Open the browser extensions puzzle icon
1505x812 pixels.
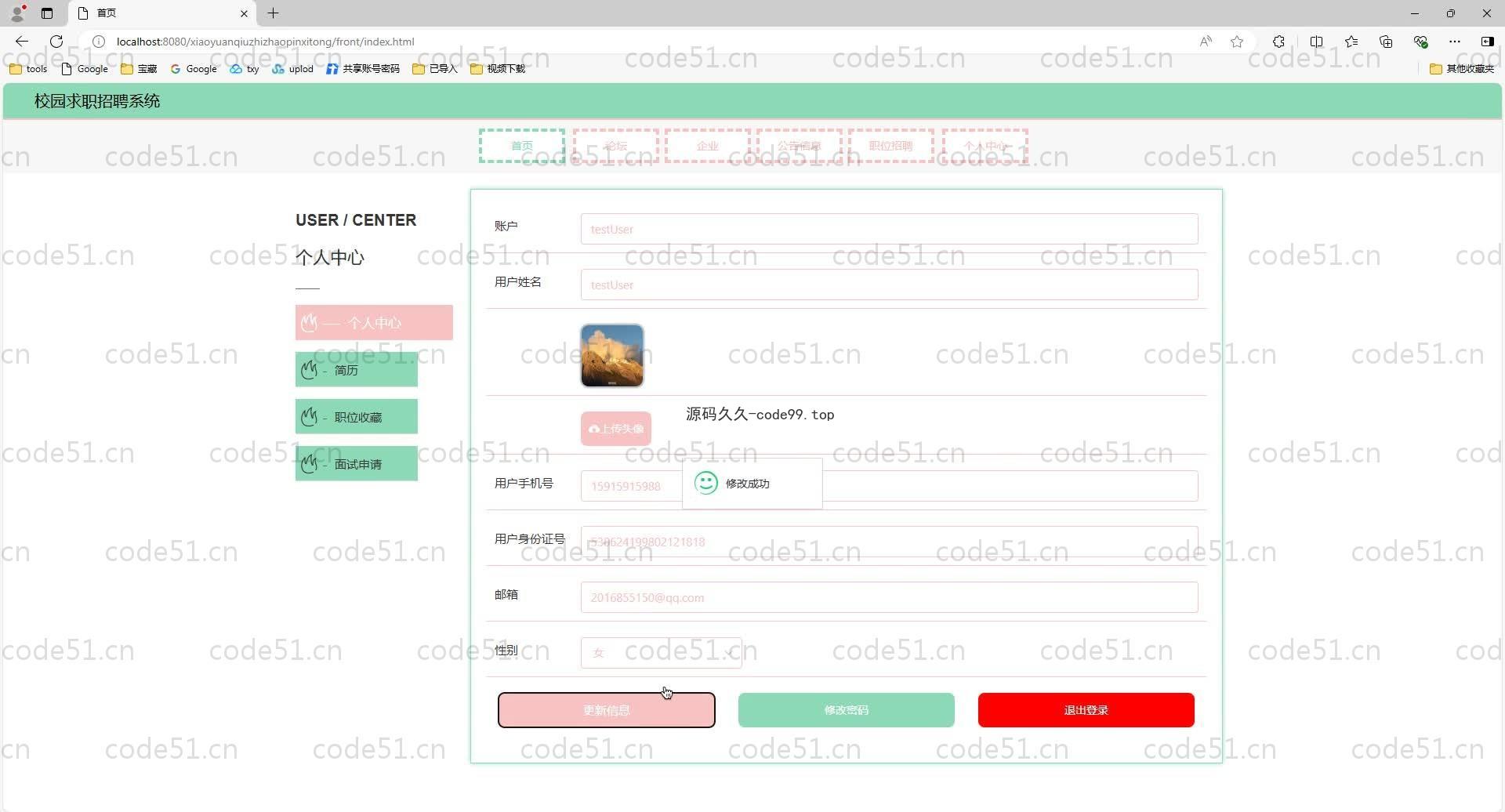(1278, 42)
